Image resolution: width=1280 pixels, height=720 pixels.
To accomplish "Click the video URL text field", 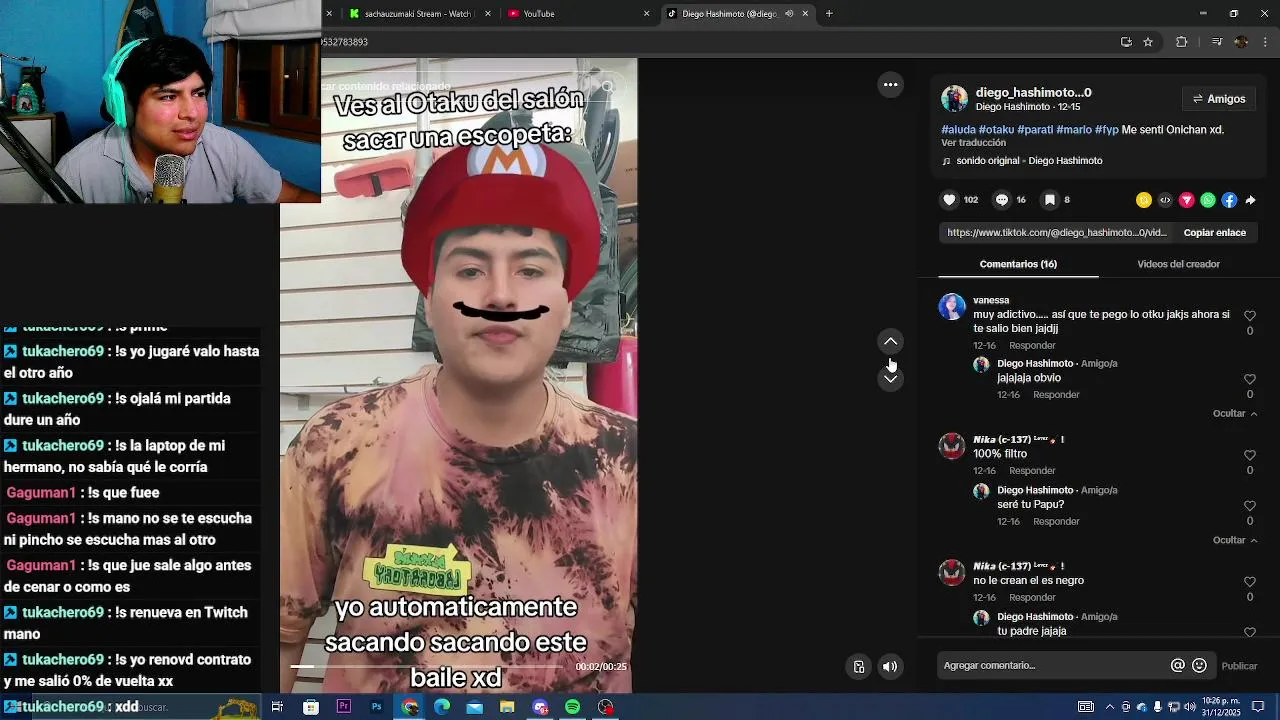I will pyautogui.click(x=1056, y=232).
